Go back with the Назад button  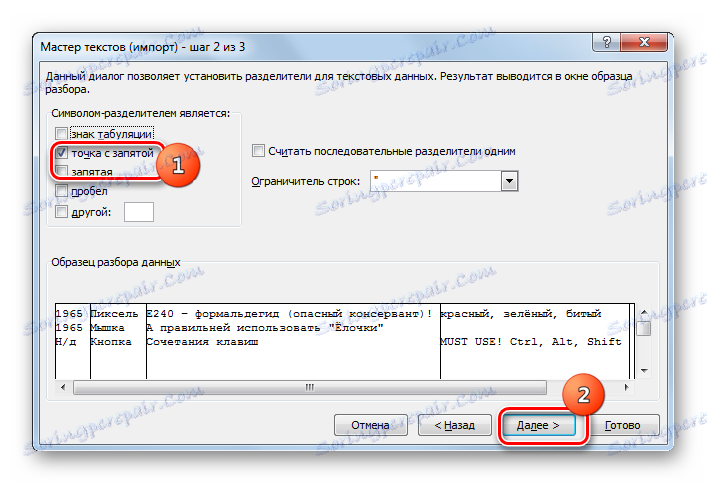pos(454,425)
